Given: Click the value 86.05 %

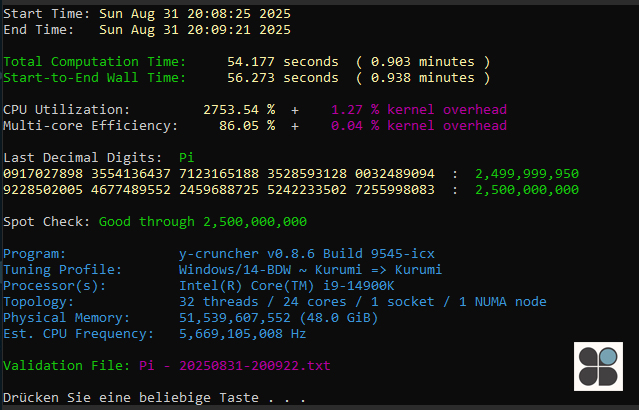Looking at the screenshot, I should (x=247, y=126).
